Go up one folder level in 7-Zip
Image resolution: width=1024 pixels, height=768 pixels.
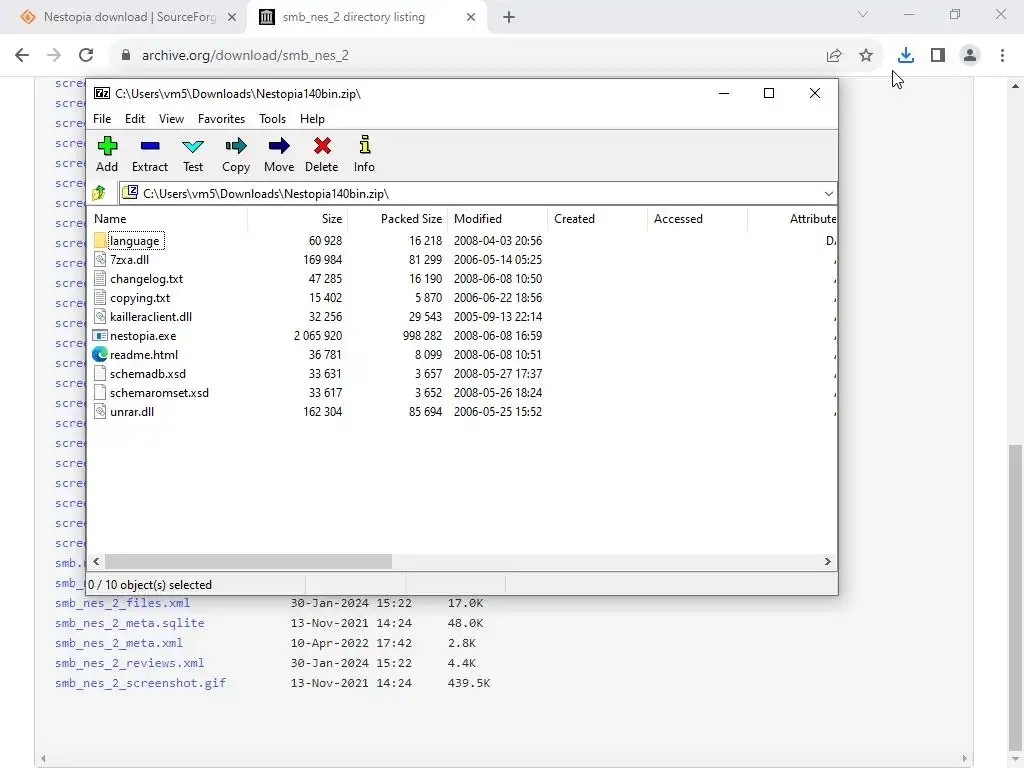tap(99, 193)
